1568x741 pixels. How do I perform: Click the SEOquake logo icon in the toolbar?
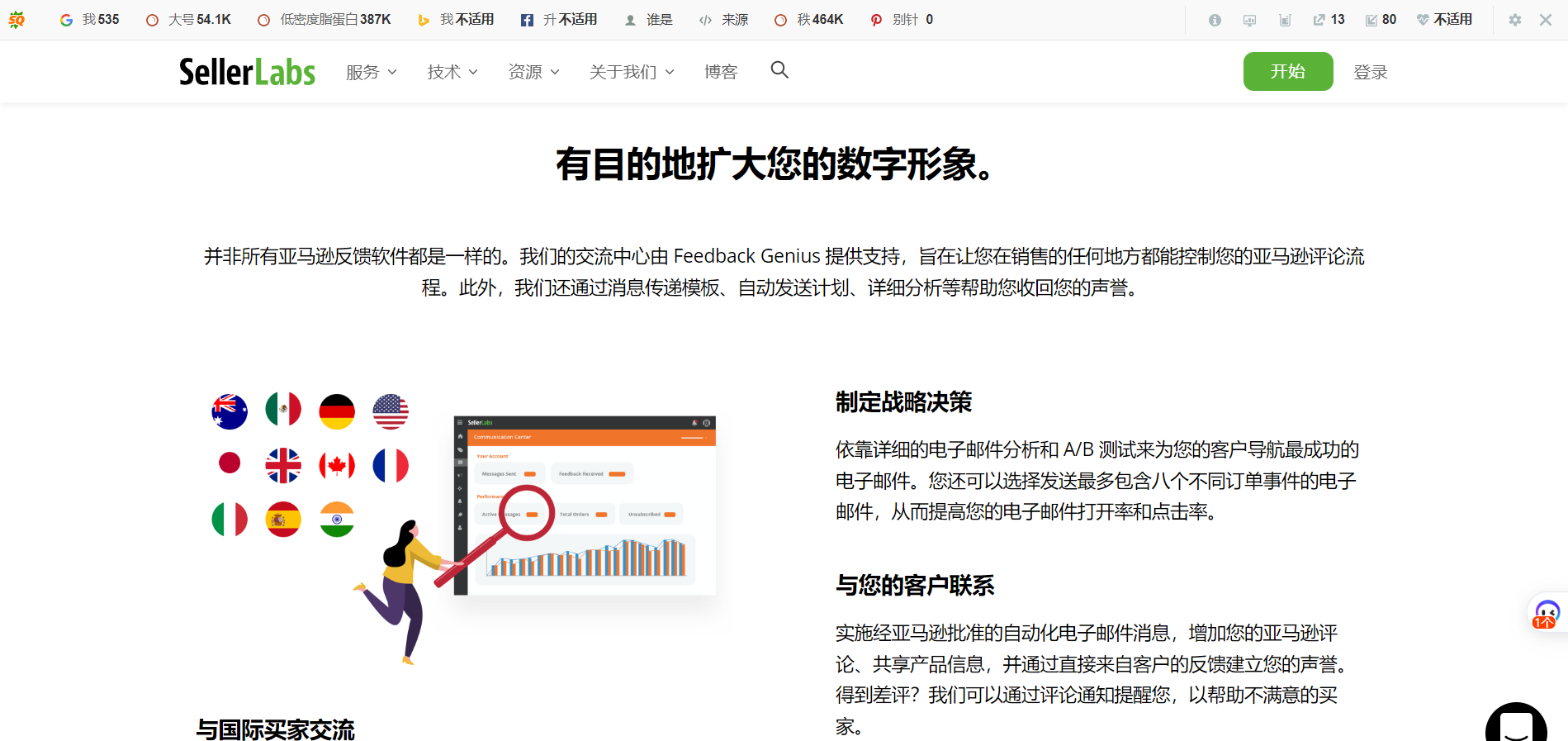17,20
